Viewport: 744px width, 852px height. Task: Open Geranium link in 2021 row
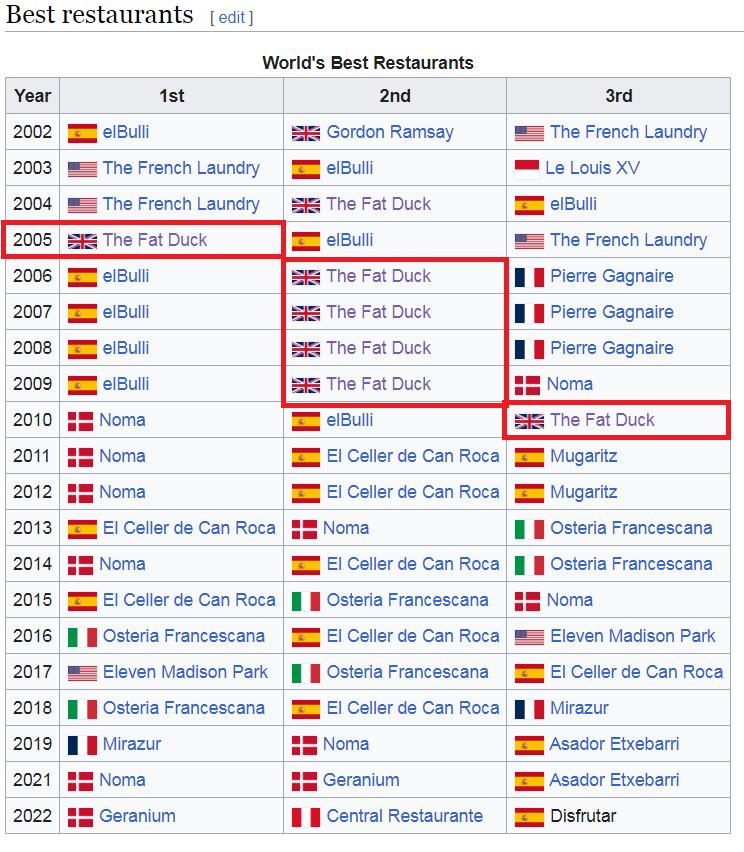pyautogui.click(x=361, y=780)
